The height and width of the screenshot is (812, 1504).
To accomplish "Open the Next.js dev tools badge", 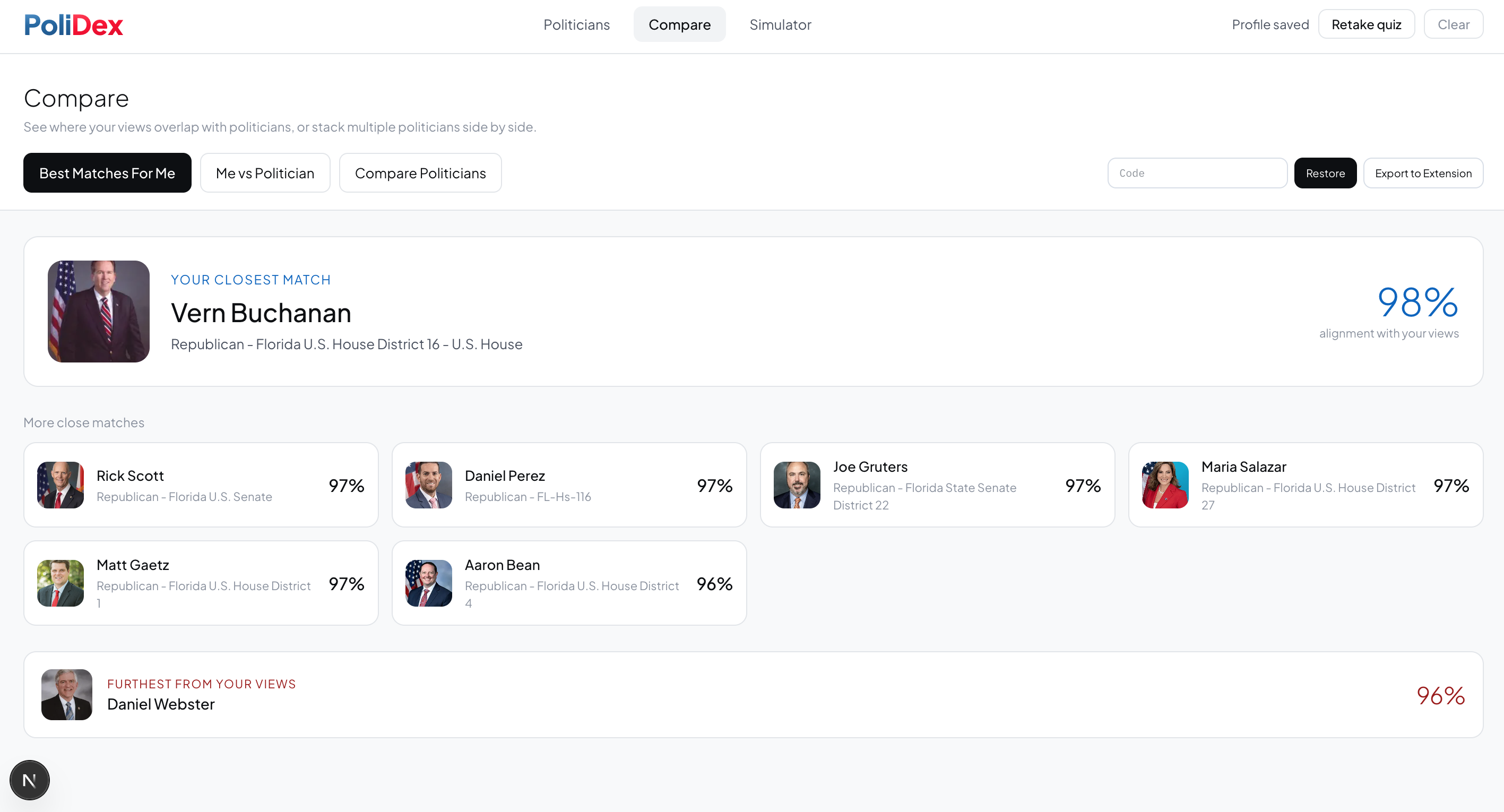I will [30, 780].
